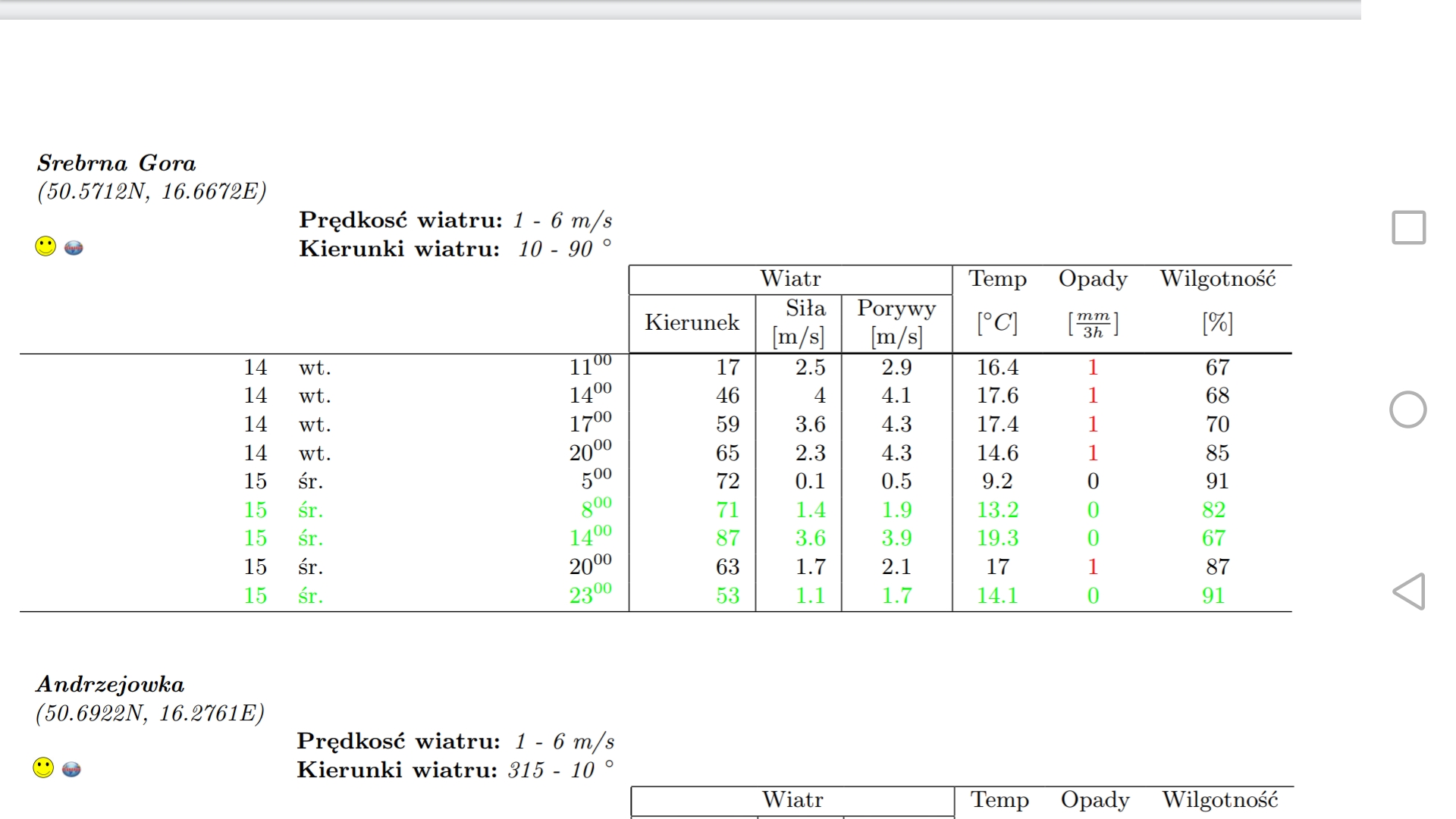
Task: Open the globe map icon for Srebrna Gora
Action: point(74,247)
